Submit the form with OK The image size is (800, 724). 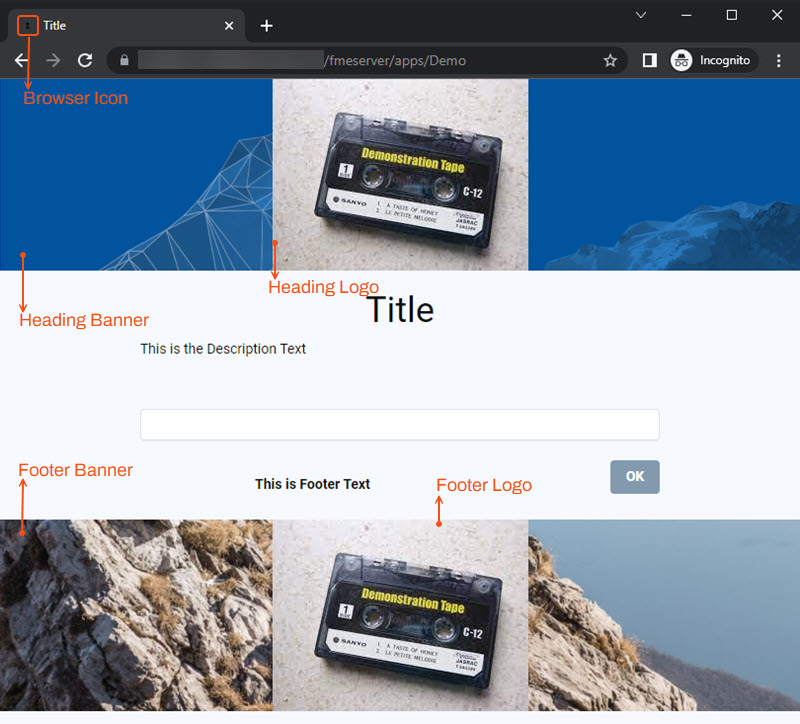point(635,477)
